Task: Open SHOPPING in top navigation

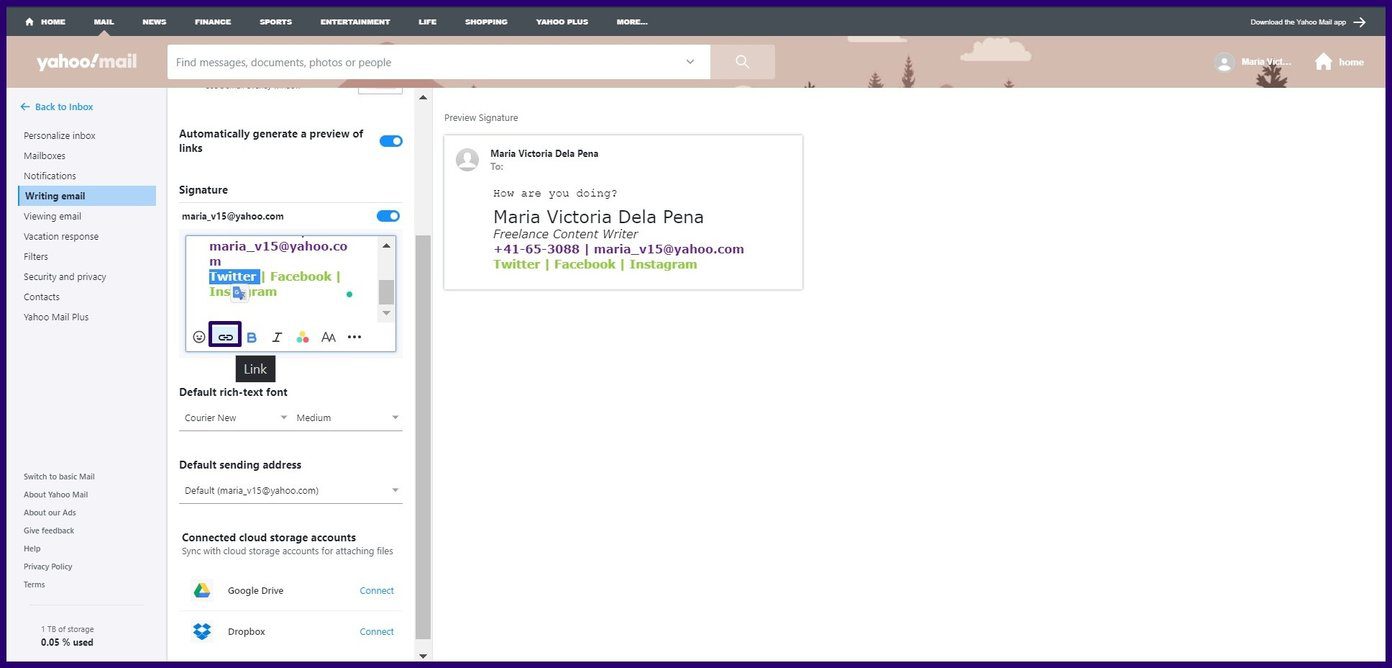Action: pyautogui.click(x=486, y=22)
